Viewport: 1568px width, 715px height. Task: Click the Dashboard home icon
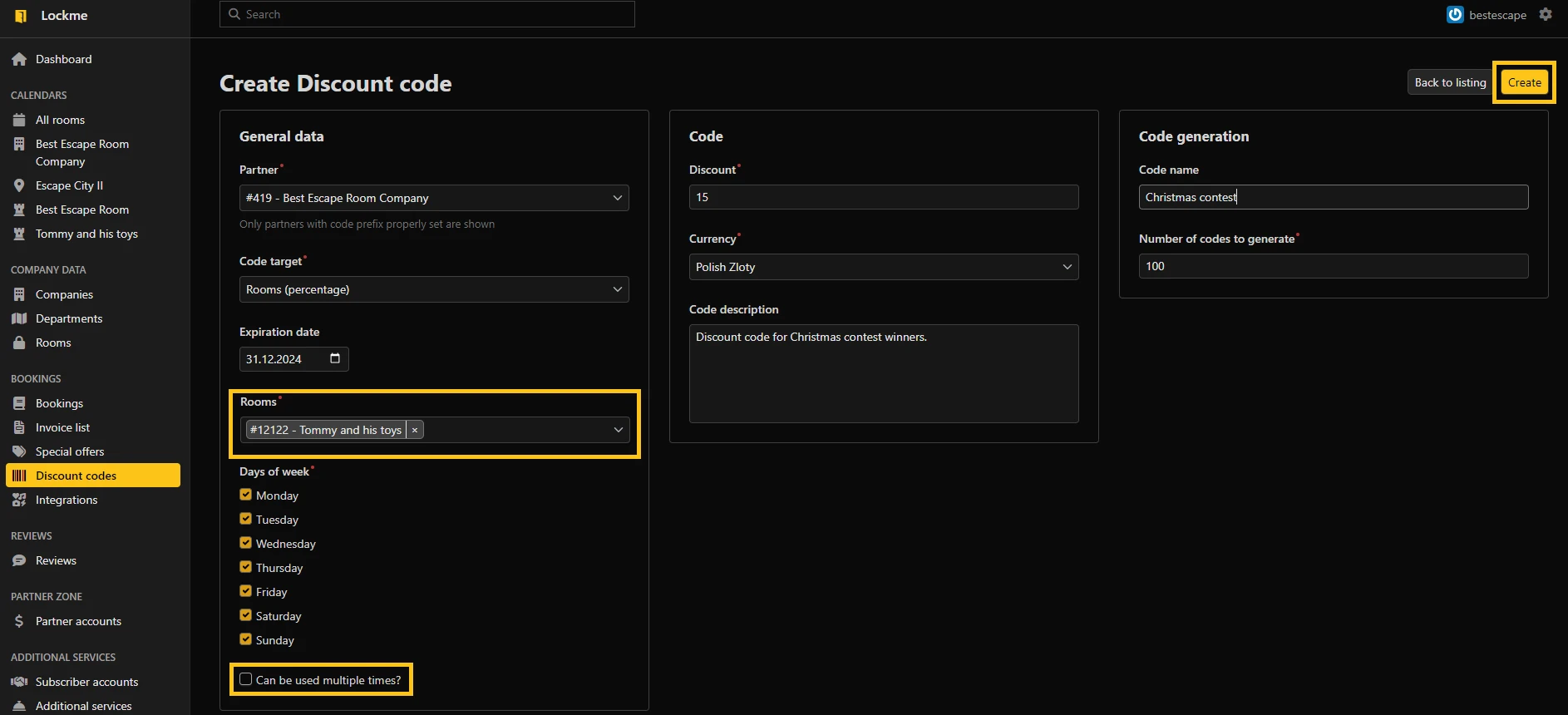pos(19,59)
